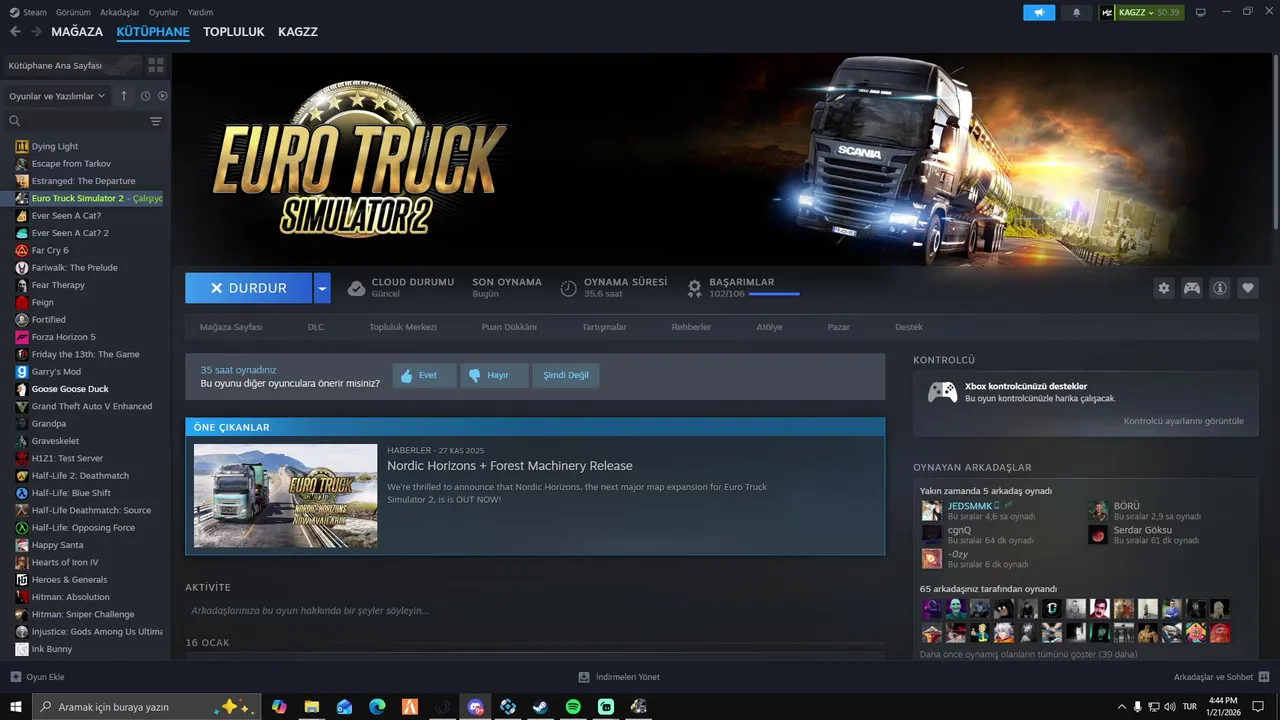The width and height of the screenshot is (1280, 720).
Task: Click the achievements progress bar
Action: click(774, 294)
